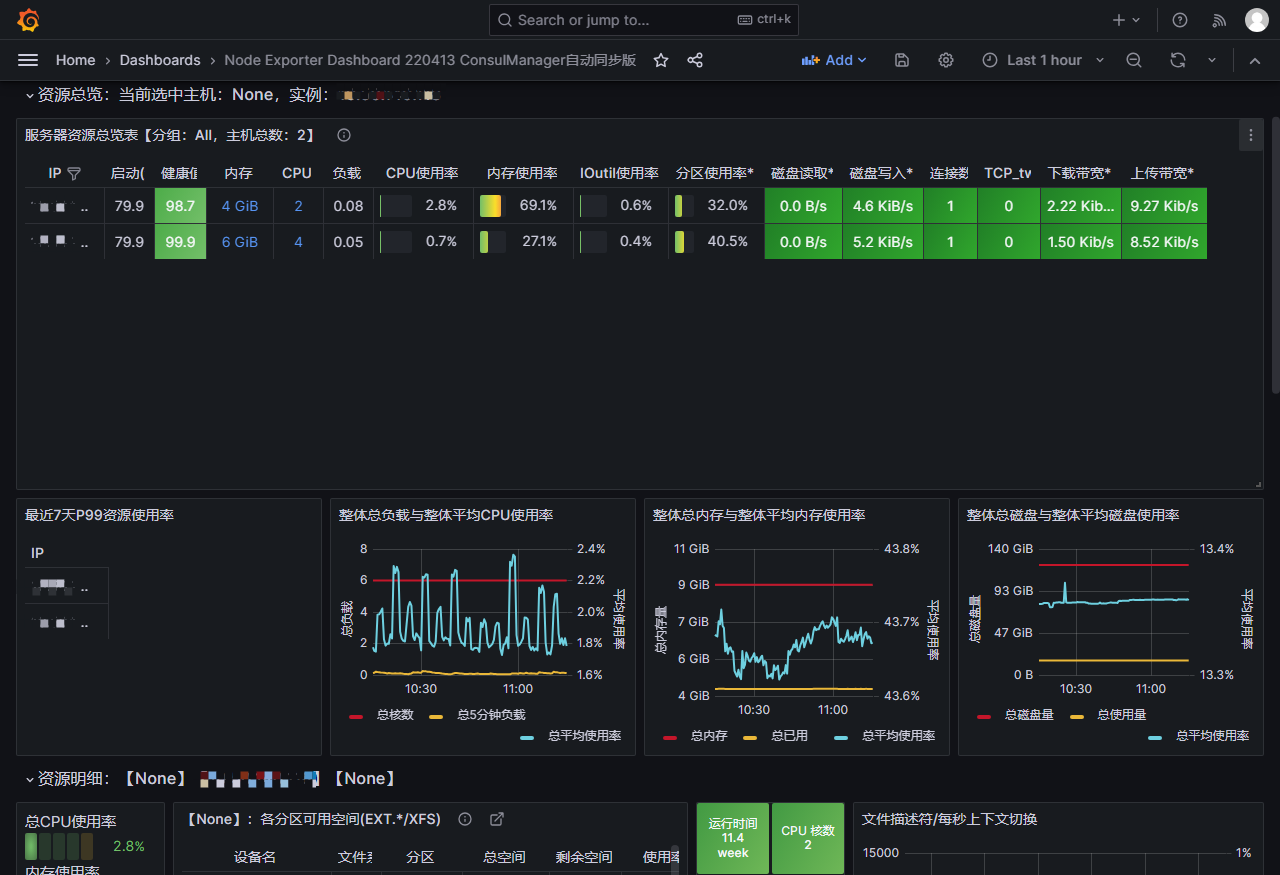Open the server overview panel kebab menu

pyautogui.click(x=1250, y=135)
